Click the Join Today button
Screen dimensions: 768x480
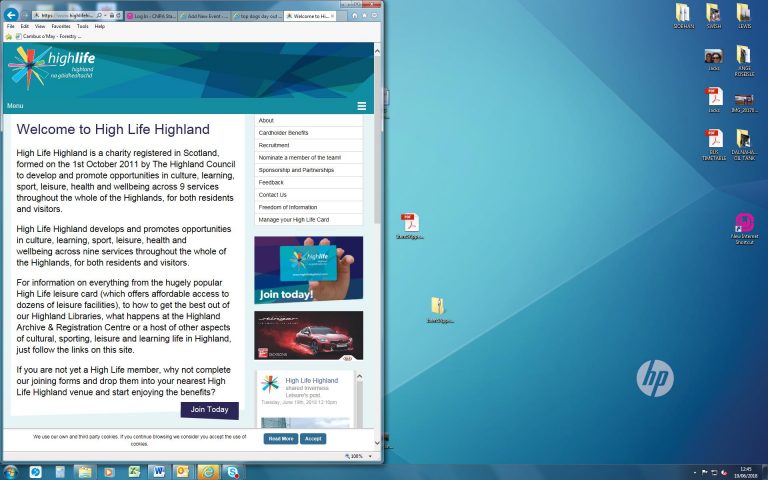coord(210,410)
